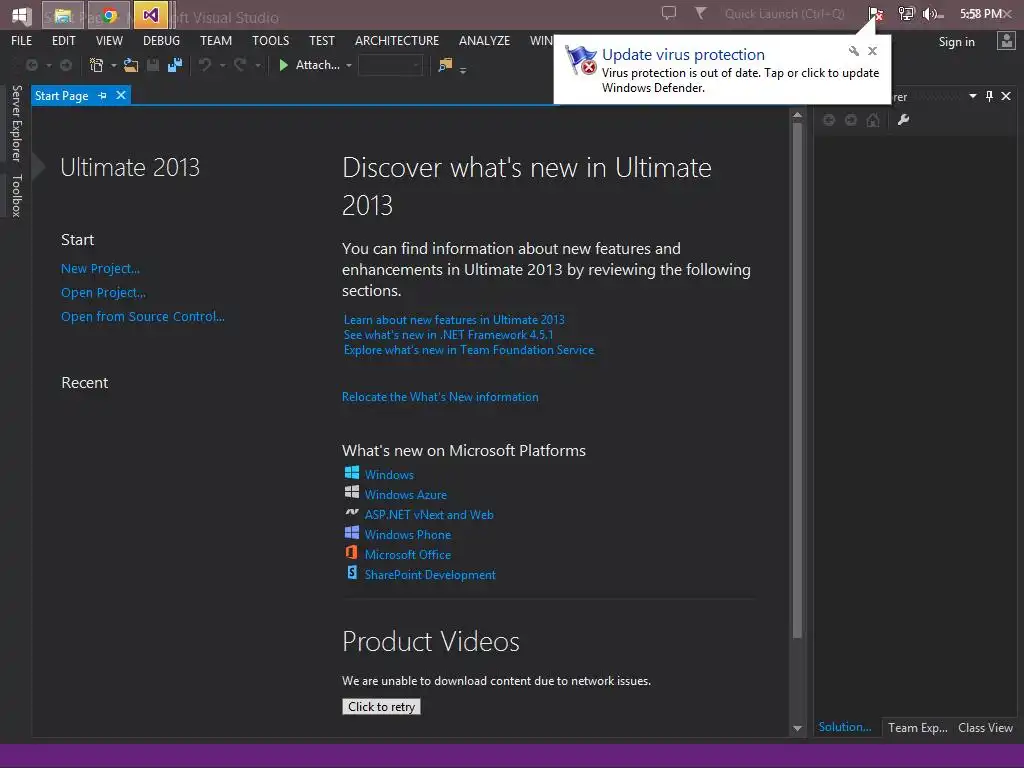The width and height of the screenshot is (1024, 768).
Task: Click the Windows Azure link
Action: pos(406,495)
